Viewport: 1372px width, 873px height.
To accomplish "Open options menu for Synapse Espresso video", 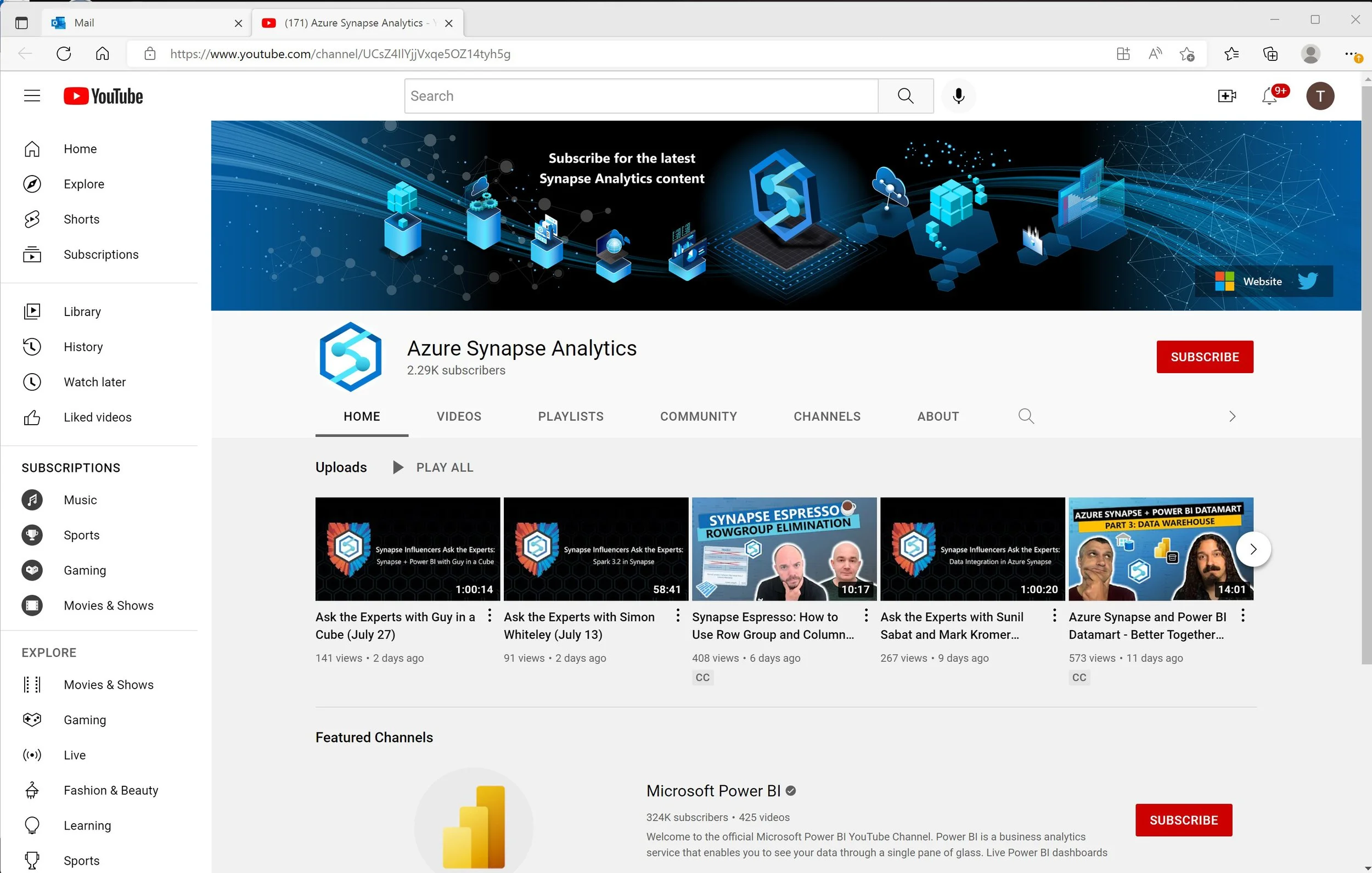I will pos(866,616).
